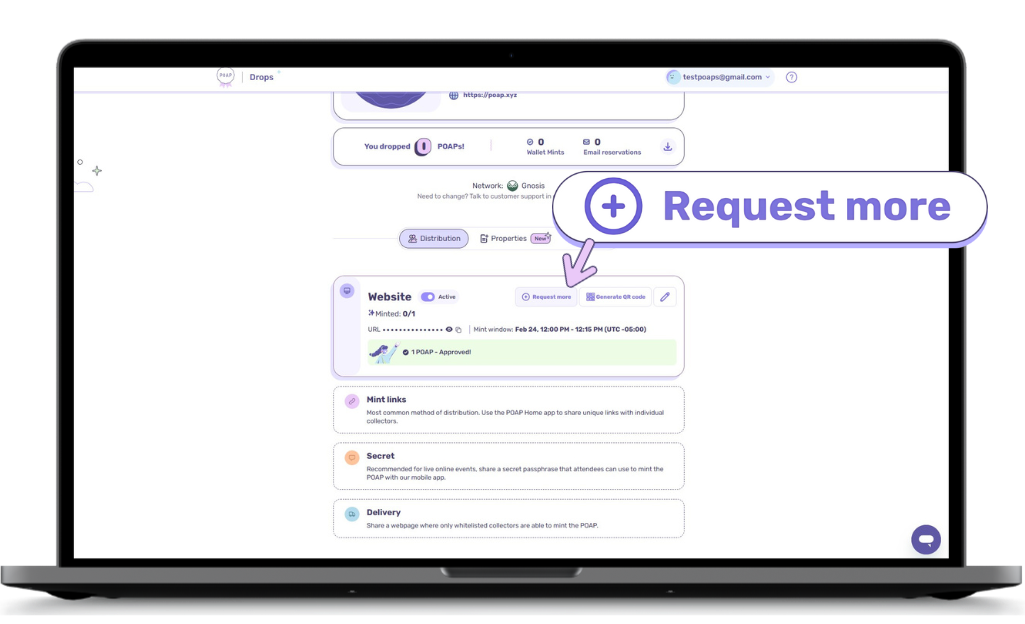
Task: Click the Request more button
Action: (x=546, y=296)
